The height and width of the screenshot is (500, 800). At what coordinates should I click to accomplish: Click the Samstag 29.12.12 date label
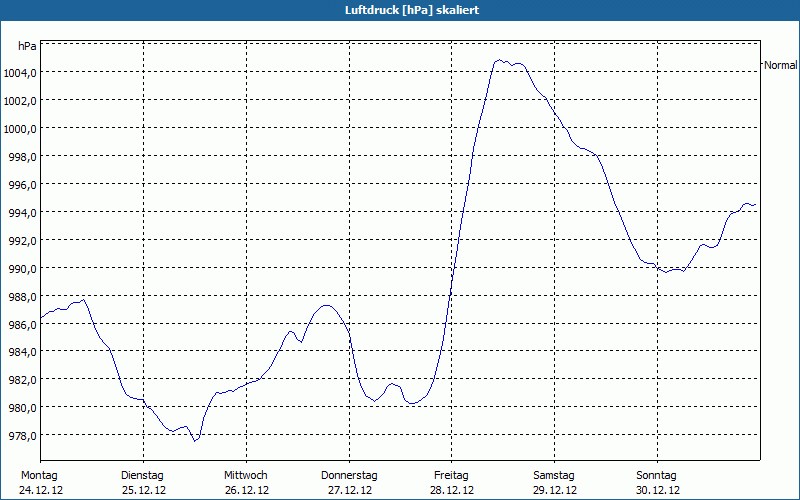pos(554,483)
